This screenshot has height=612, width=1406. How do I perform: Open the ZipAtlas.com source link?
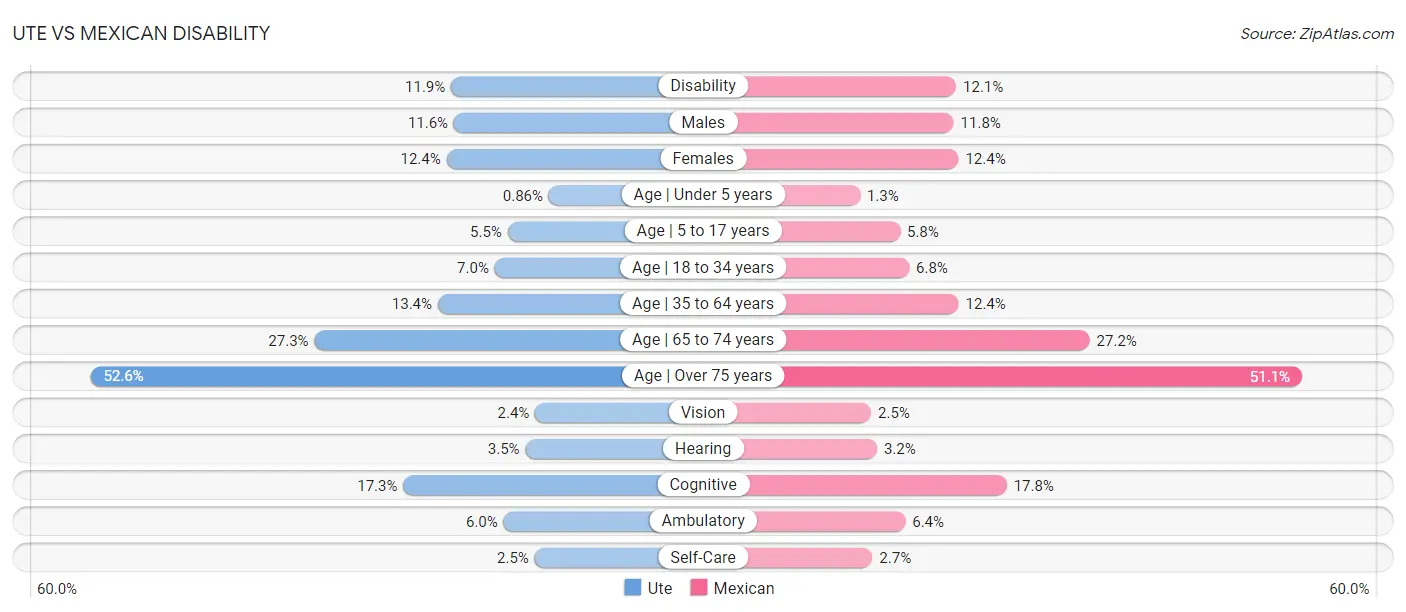click(x=1317, y=33)
